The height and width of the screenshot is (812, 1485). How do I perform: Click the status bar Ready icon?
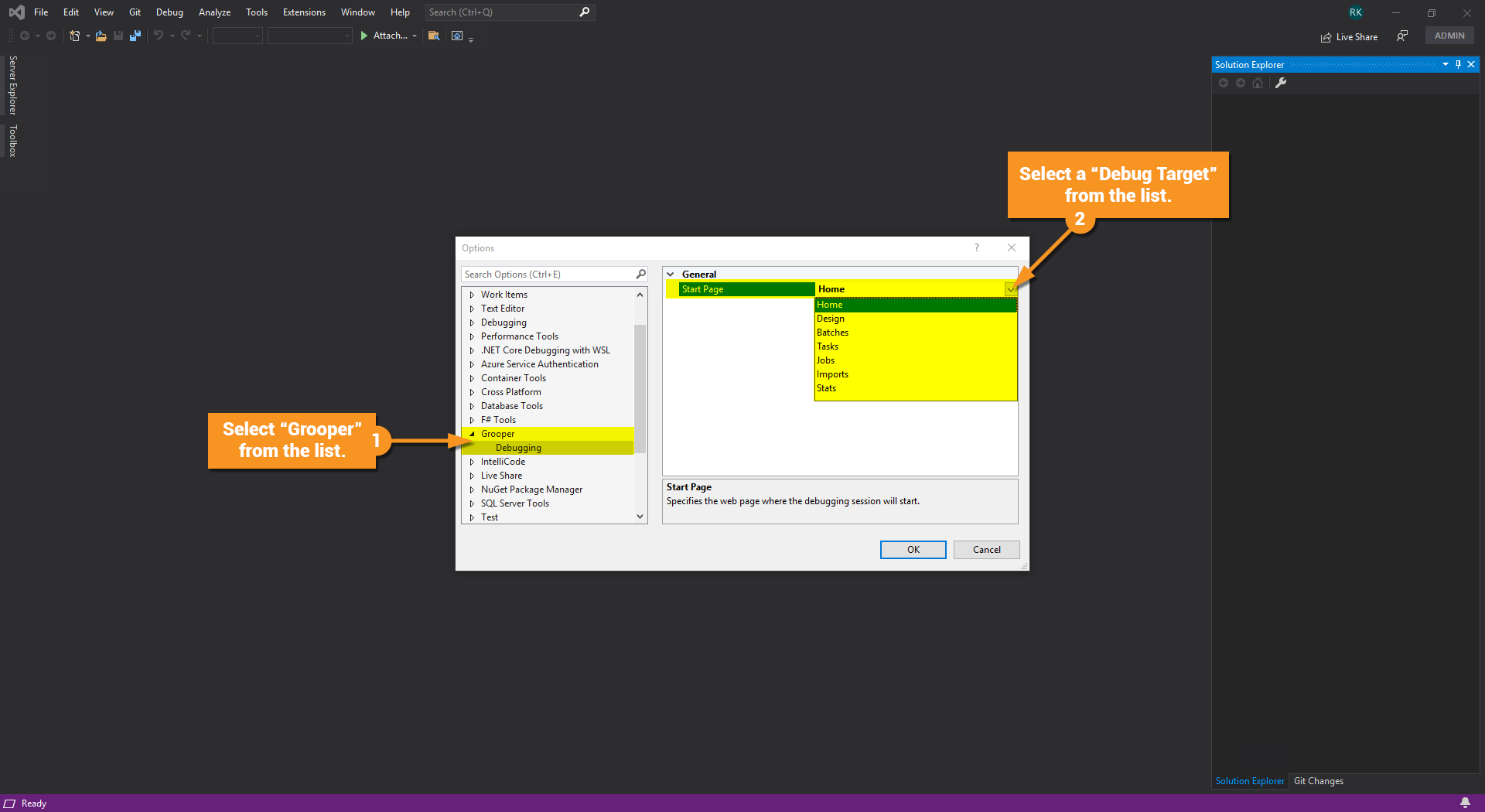[10, 803]
